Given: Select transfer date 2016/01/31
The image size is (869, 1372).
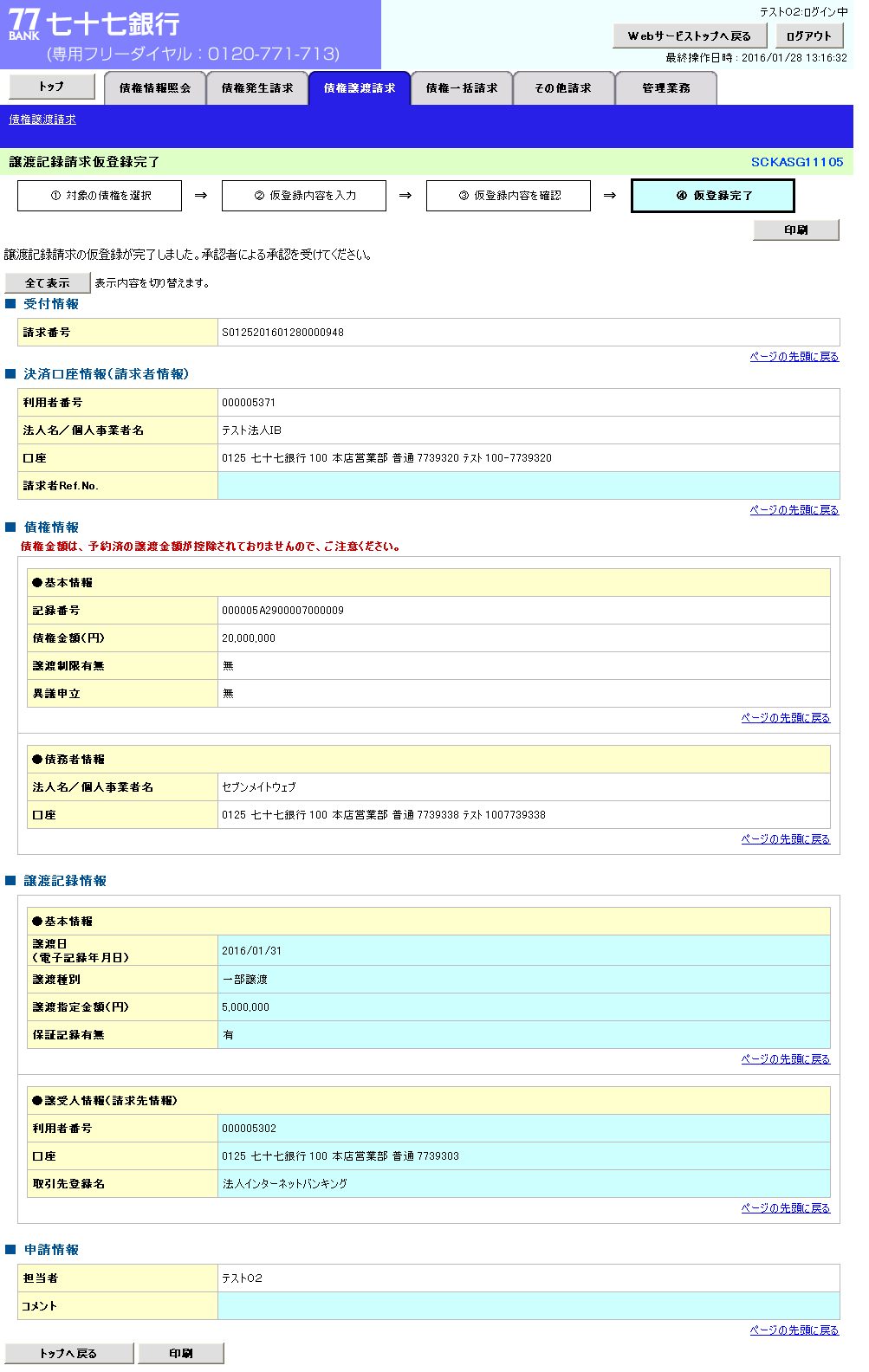Looking at the screenshot, I should pyautogui.click(x=251, y=951).
